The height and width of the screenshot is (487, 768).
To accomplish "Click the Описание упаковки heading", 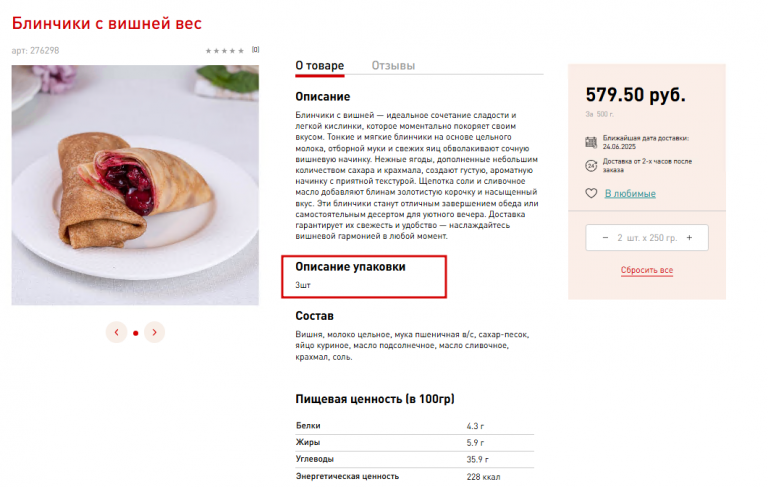I will pos(350,267).
